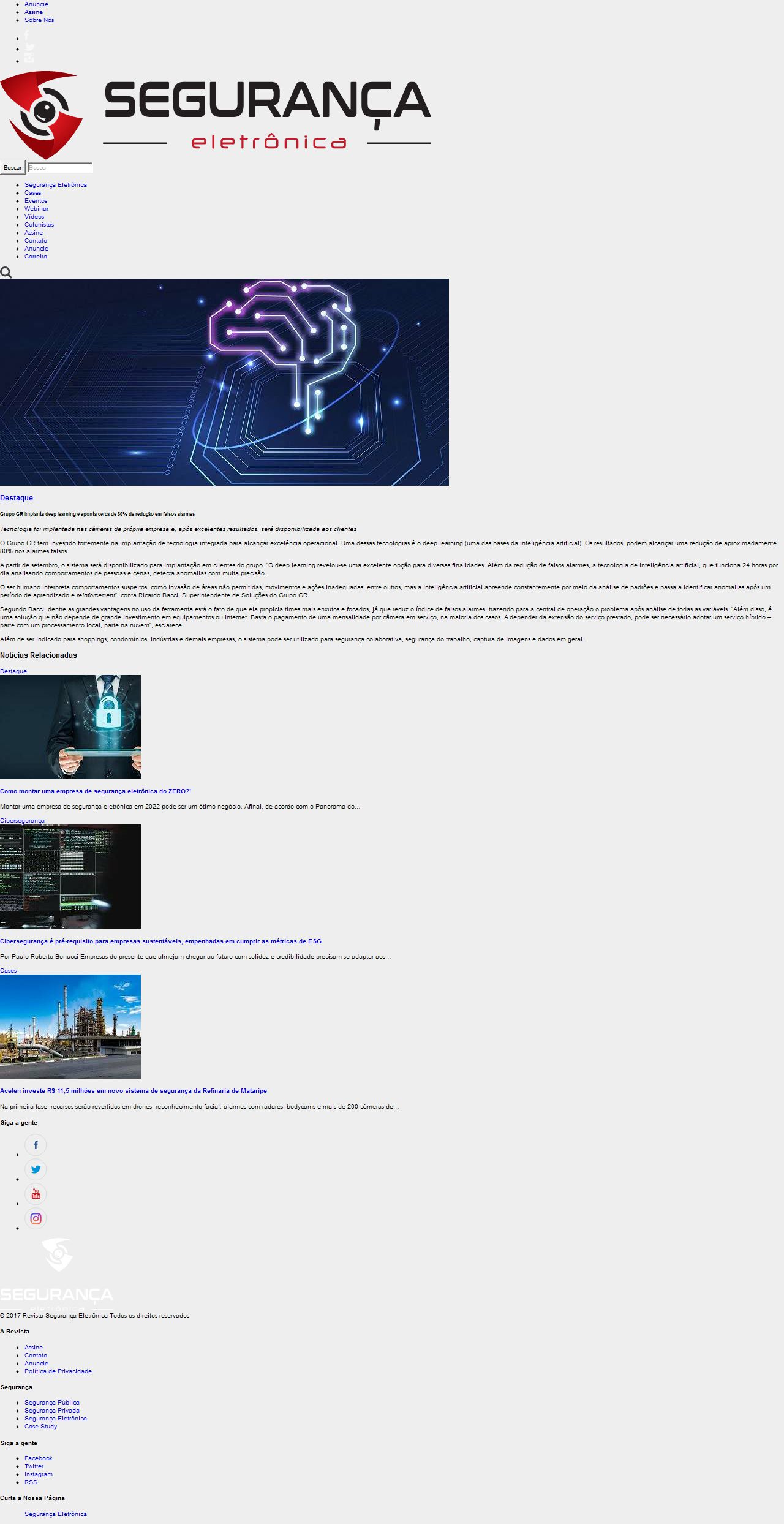
Task: Open the circular YouTube icon
Action: tap(36, 1194)
